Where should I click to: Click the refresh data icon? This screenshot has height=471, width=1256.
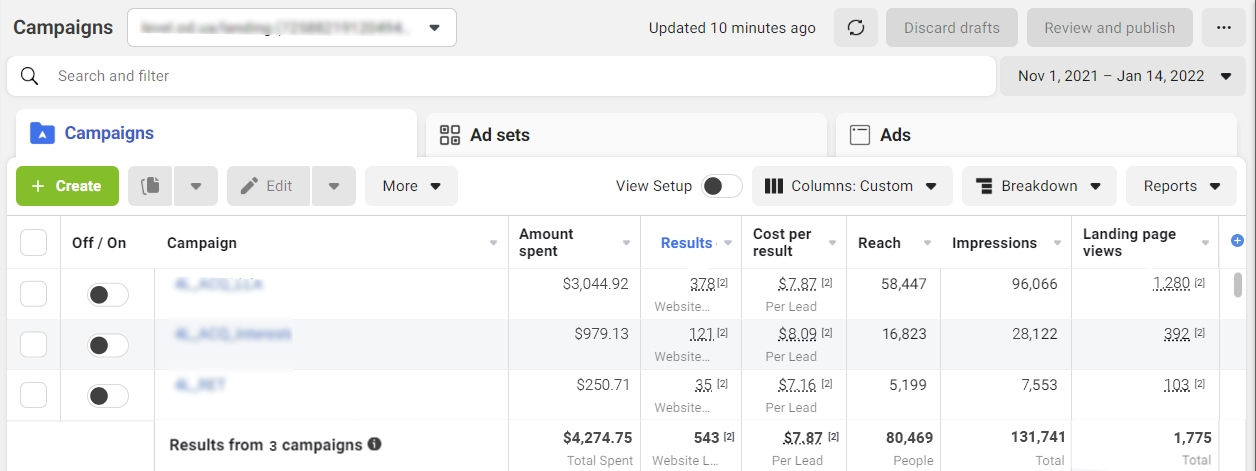click(855, 28)
